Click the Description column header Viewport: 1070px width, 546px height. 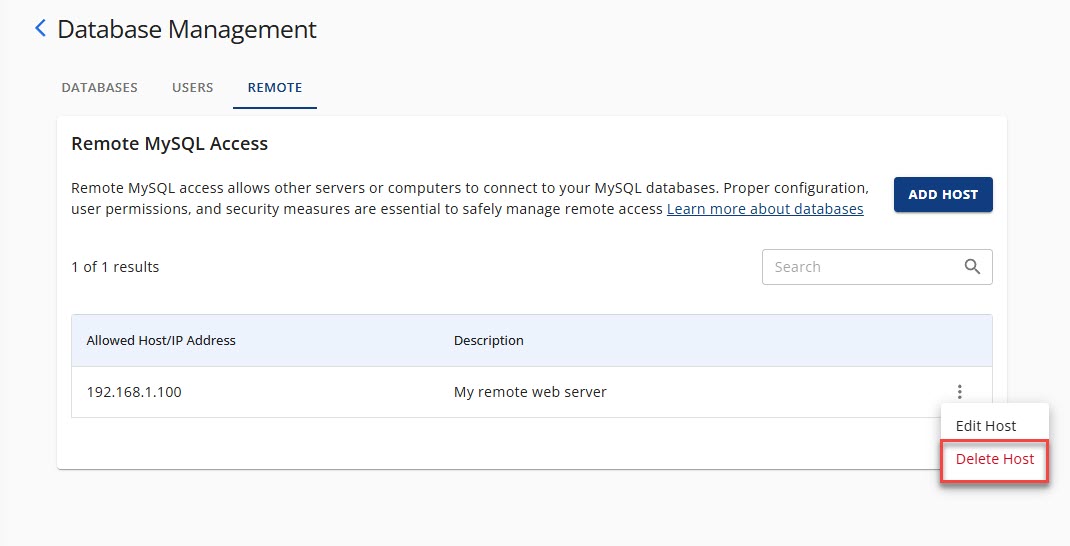[x=489, y=341]
